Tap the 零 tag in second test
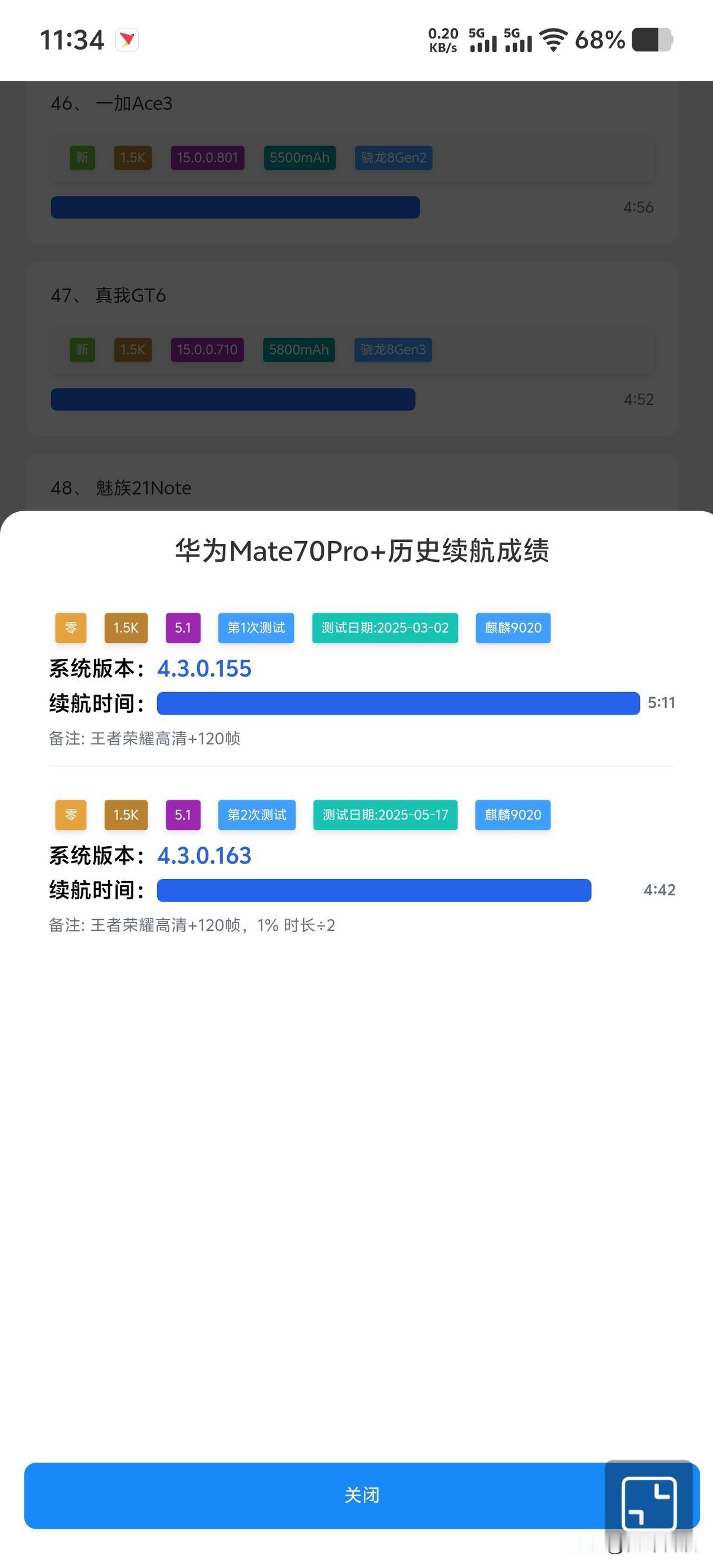Screen dimensions: 713x1568 71,815
